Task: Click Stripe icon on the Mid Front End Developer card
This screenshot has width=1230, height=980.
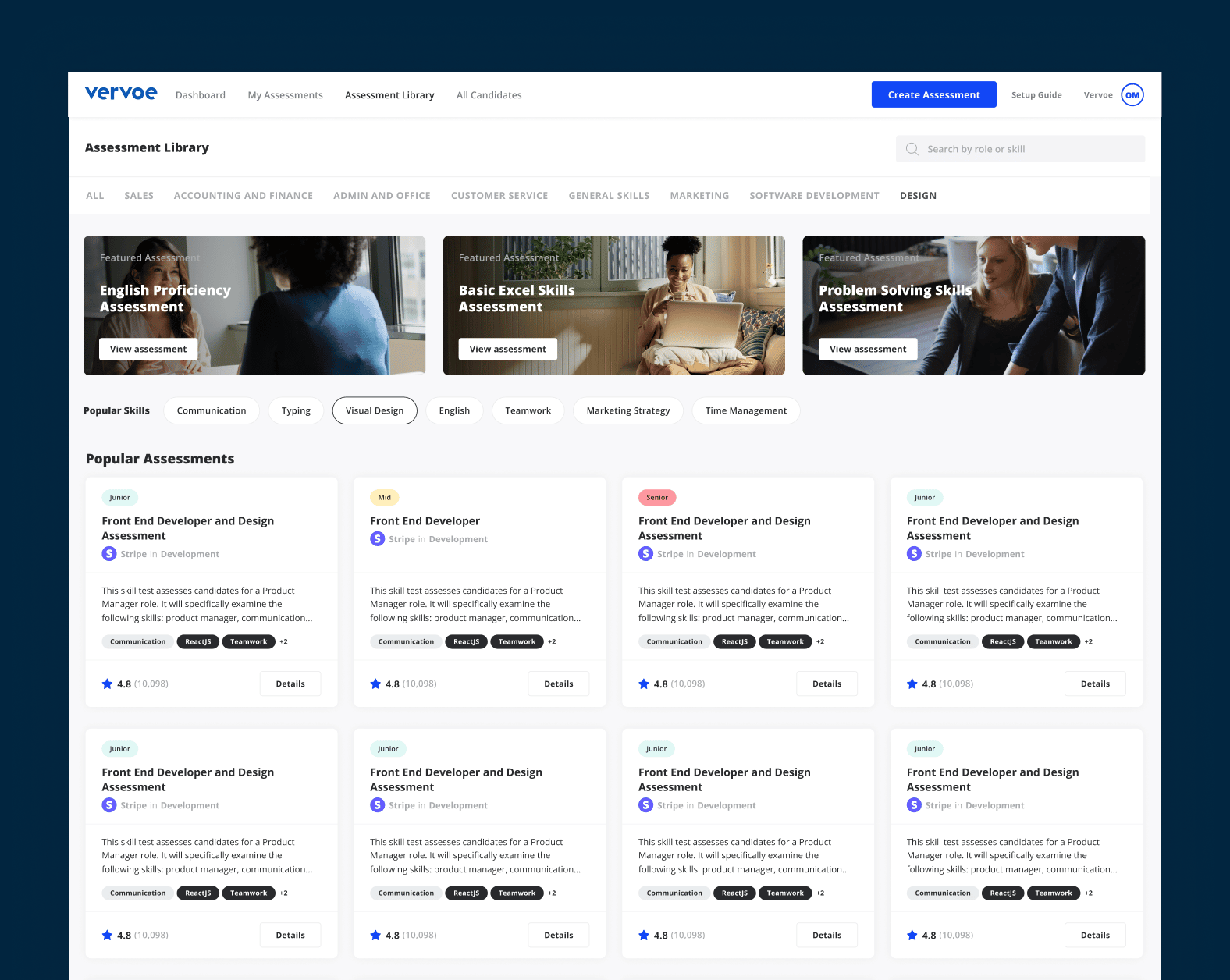Action: (378, 538)
